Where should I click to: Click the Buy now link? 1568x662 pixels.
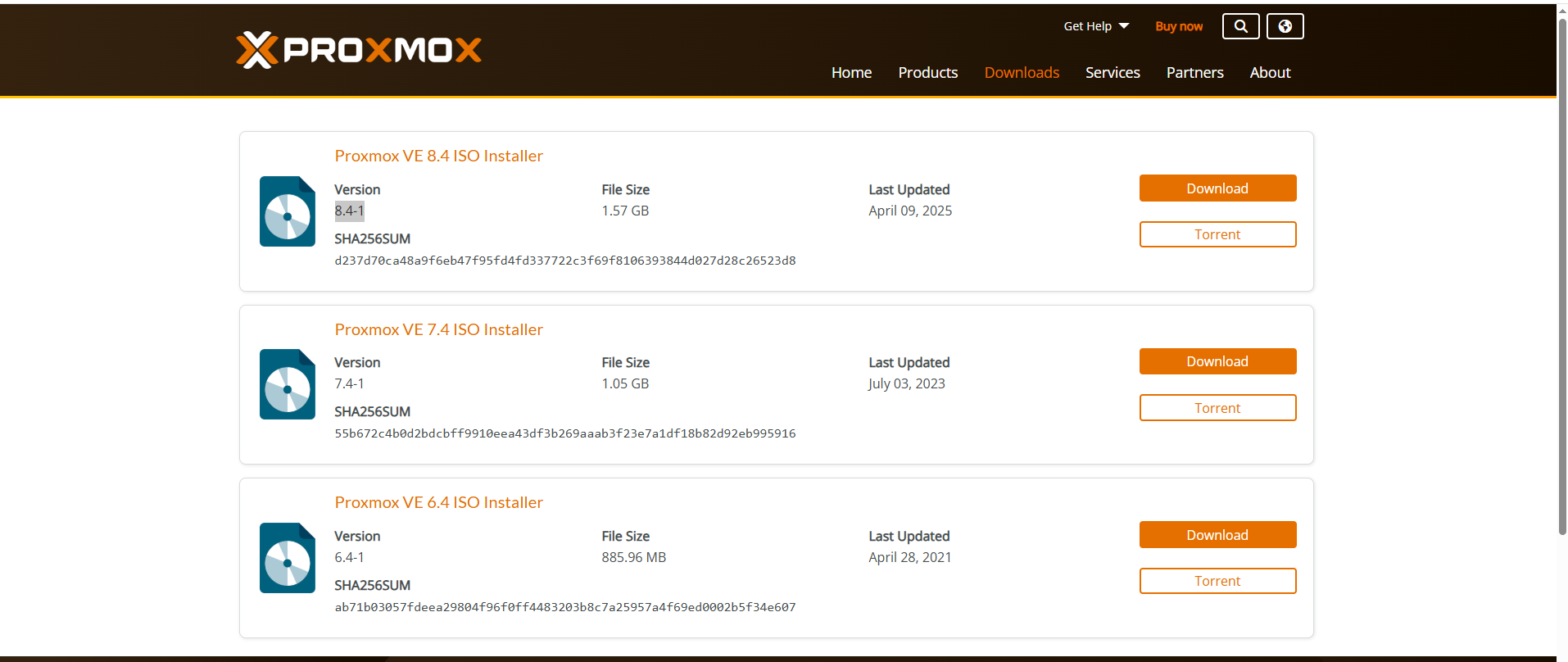tap(1179, 26)
